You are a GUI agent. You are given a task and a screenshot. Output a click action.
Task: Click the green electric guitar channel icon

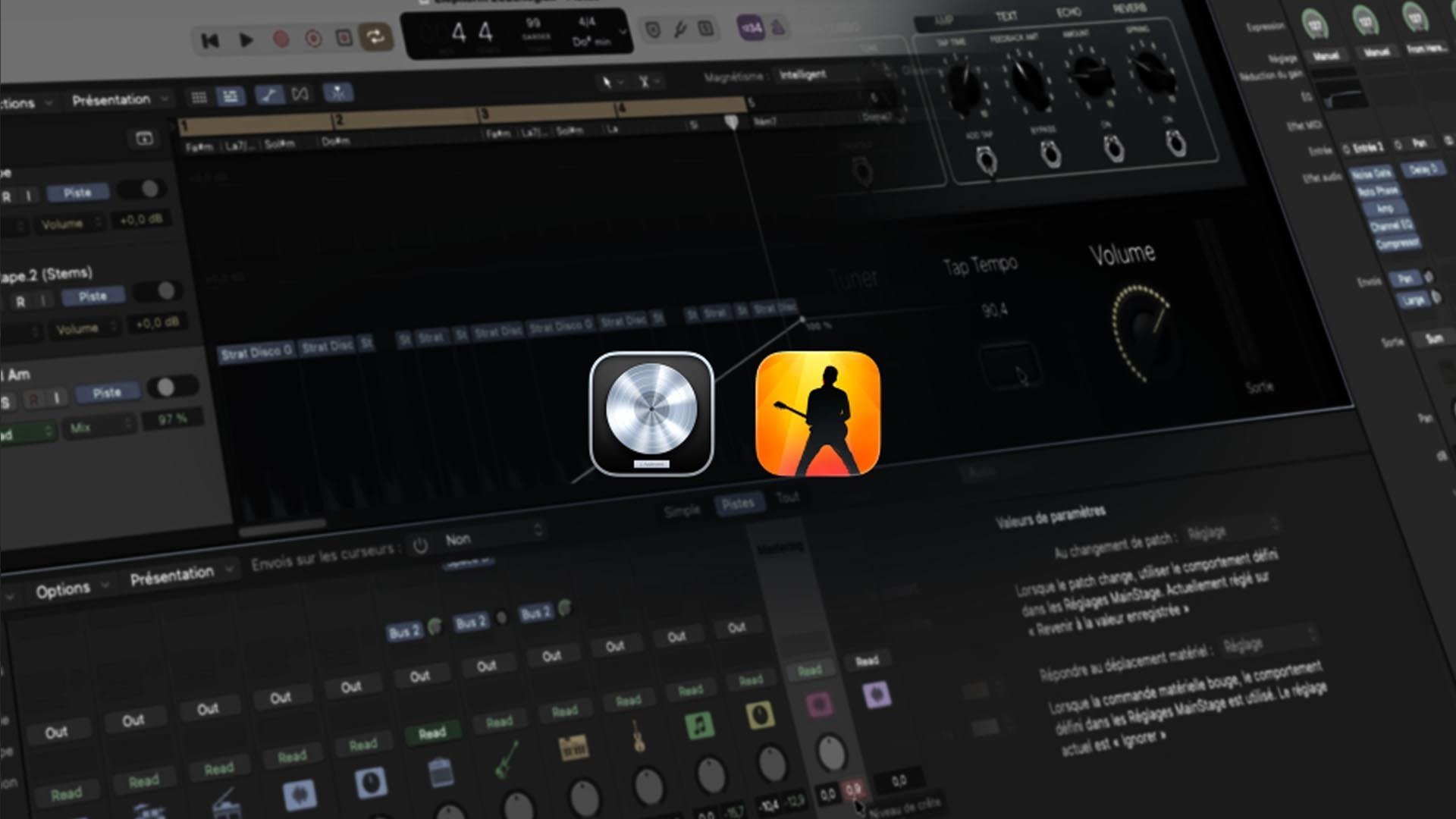506,759
